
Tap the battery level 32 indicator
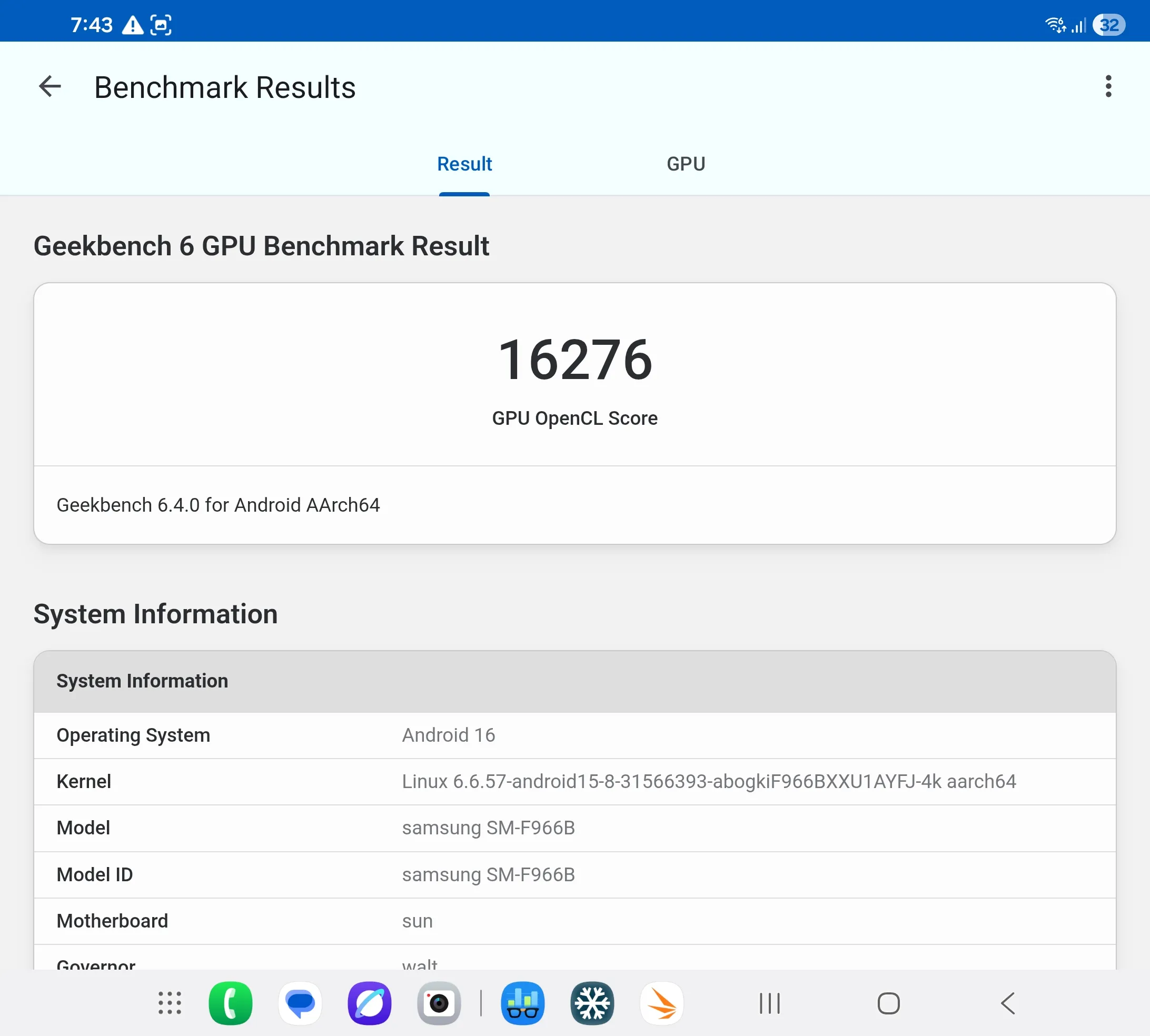point(1108,25)
